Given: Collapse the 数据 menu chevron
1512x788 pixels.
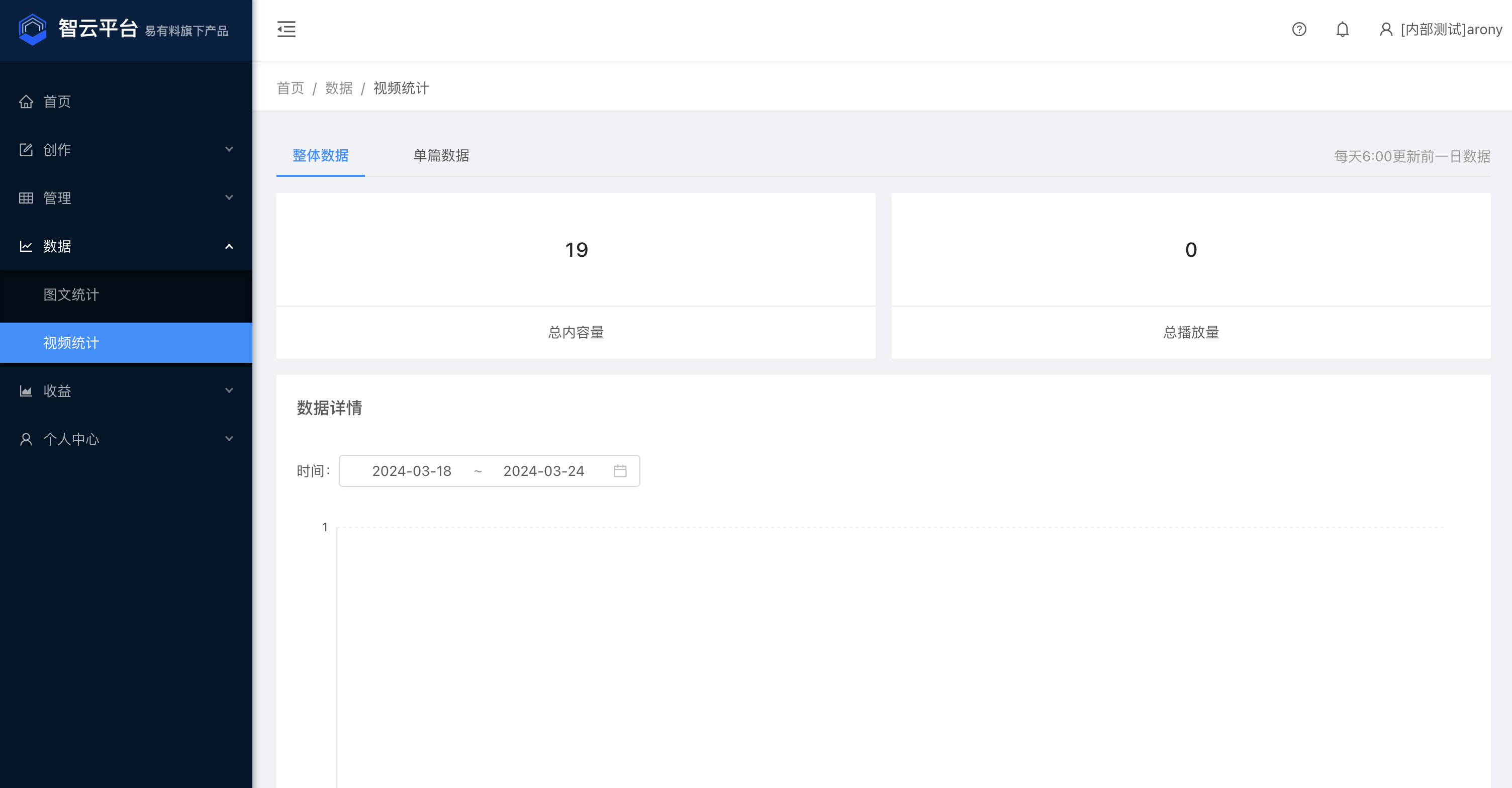Looking at the screenshot, I should [x=230, y=246].
